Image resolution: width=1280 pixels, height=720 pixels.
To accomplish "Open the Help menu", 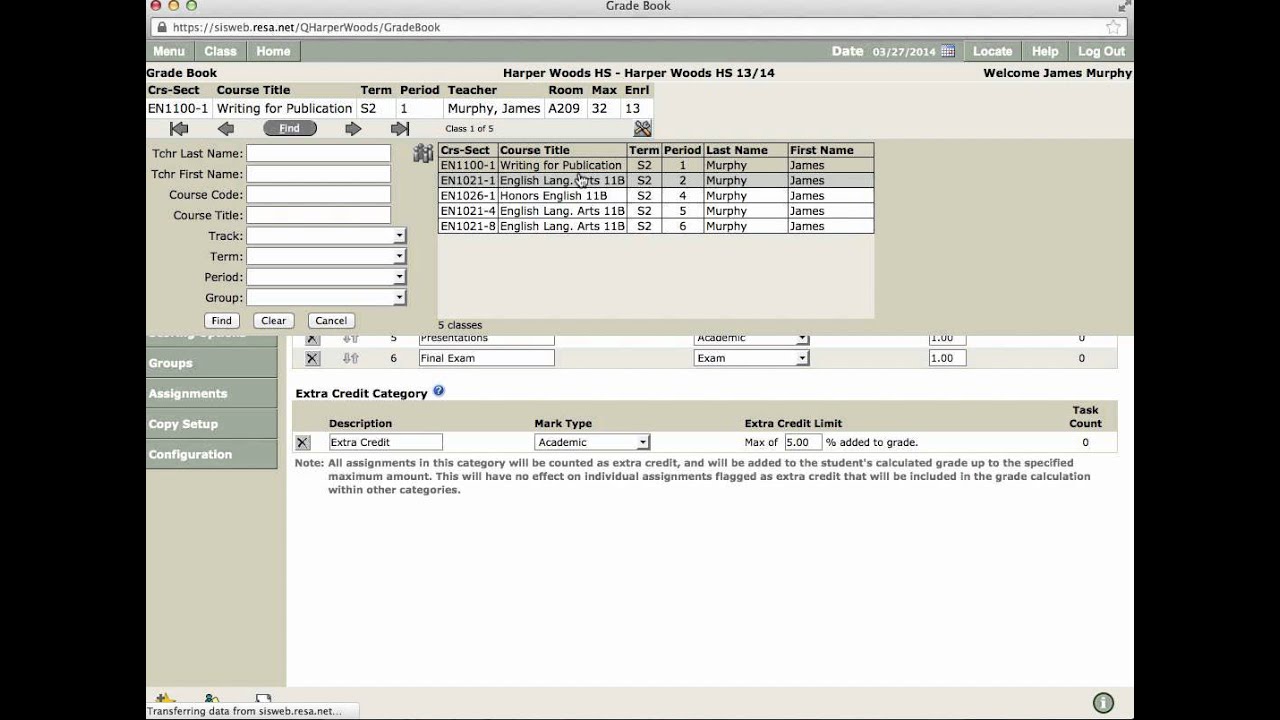I will click(x=1045, y=51).
